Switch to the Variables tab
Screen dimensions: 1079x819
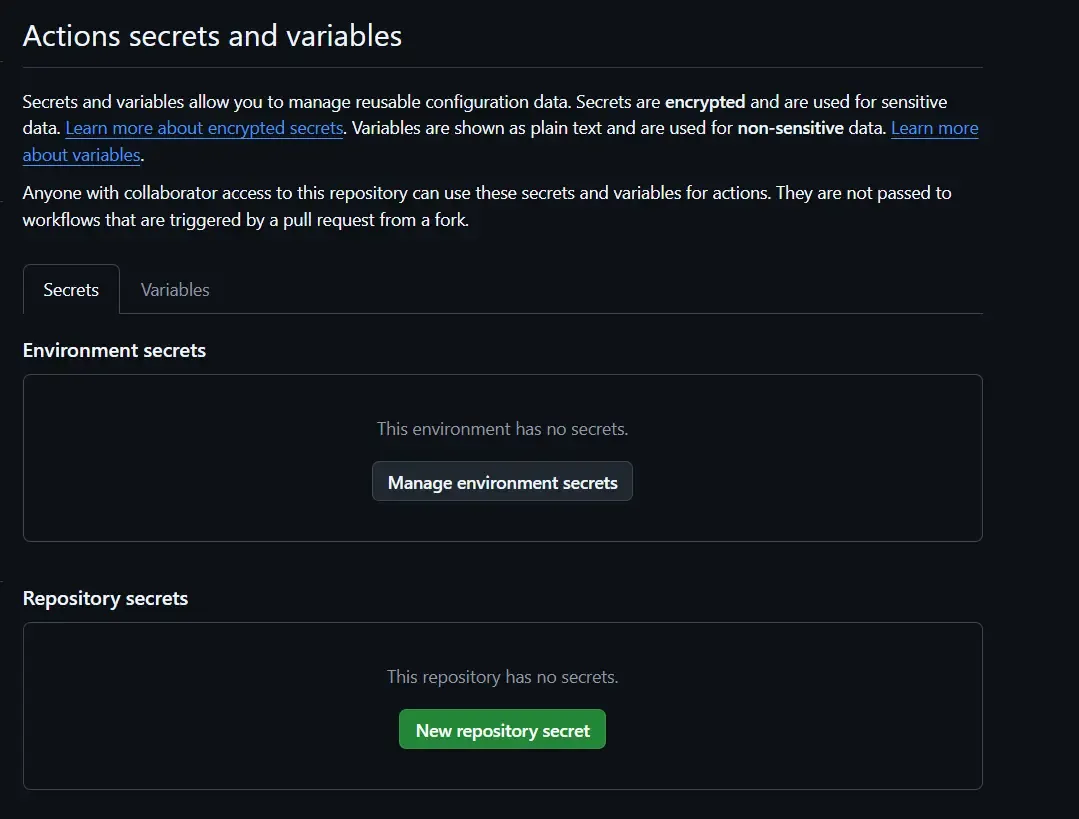point(175,290)
